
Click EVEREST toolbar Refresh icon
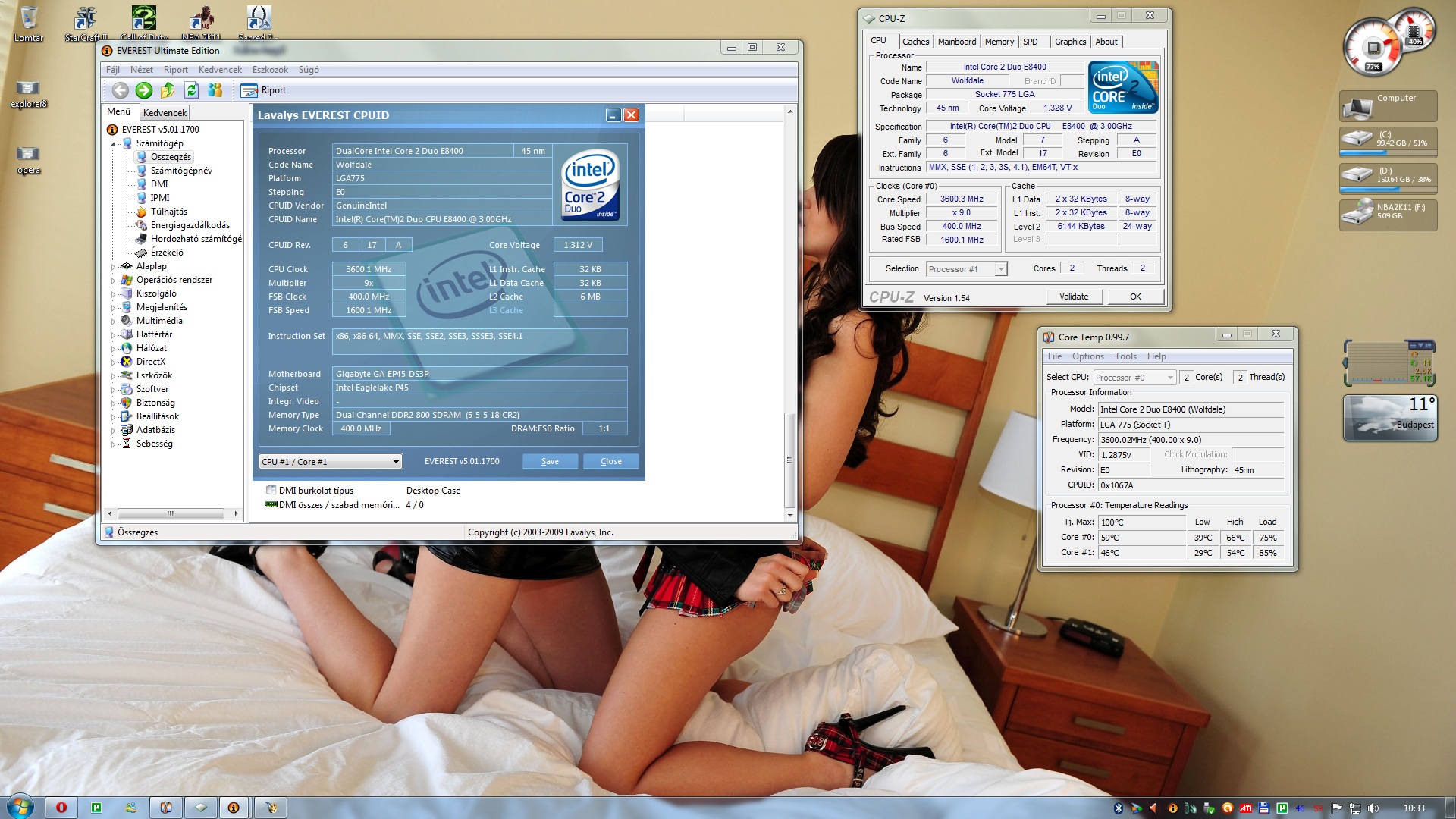[192, 90]
